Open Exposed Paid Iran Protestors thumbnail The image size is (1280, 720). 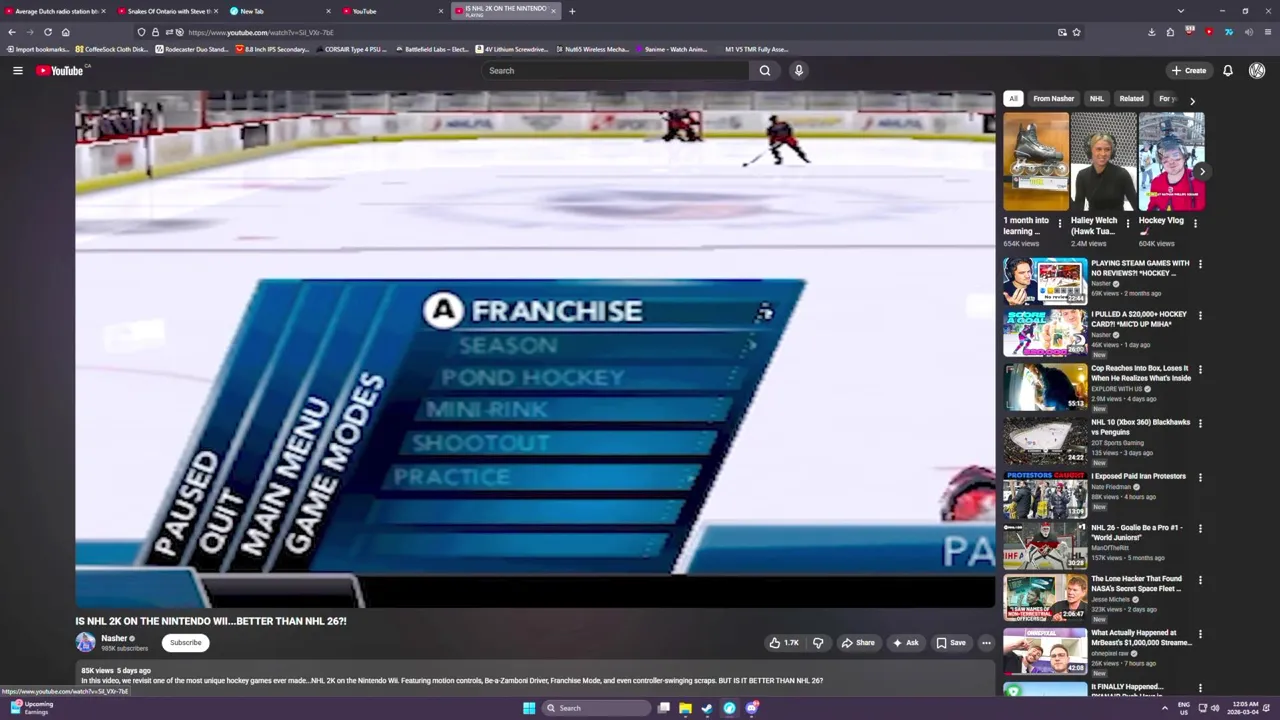(1045, 493)
